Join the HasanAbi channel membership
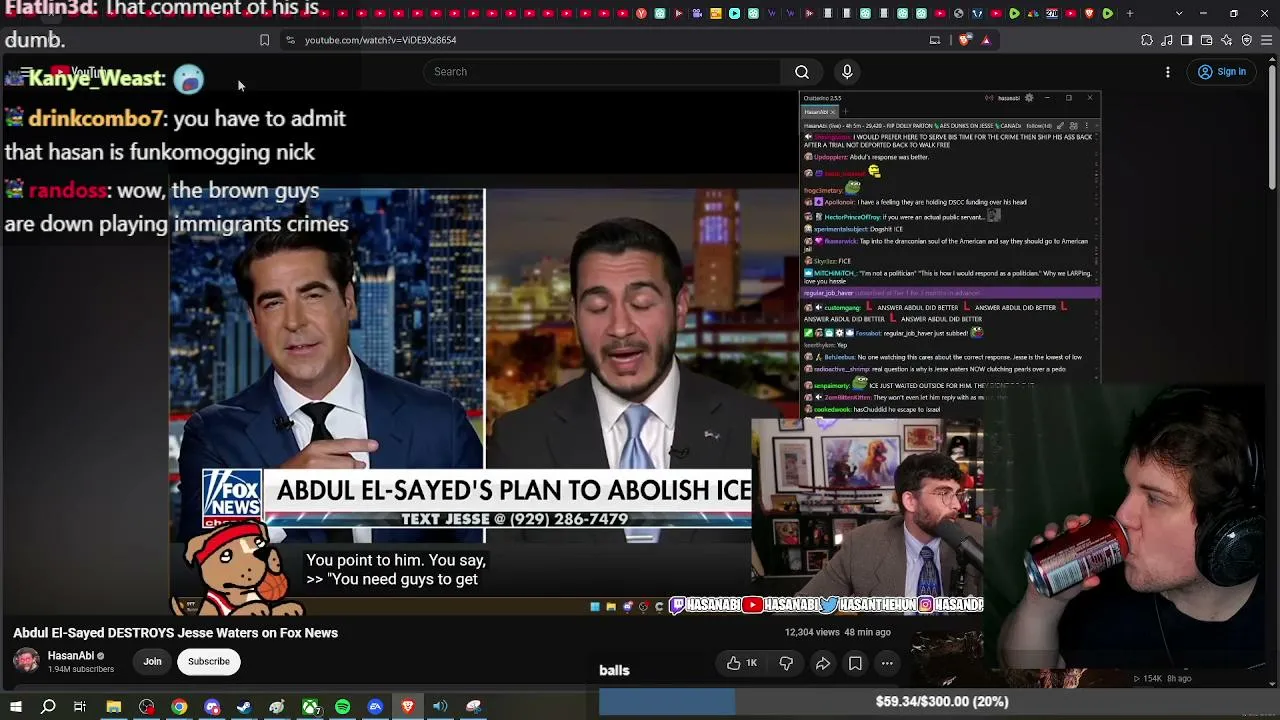The image size is (1280, 720). (152, 661)
